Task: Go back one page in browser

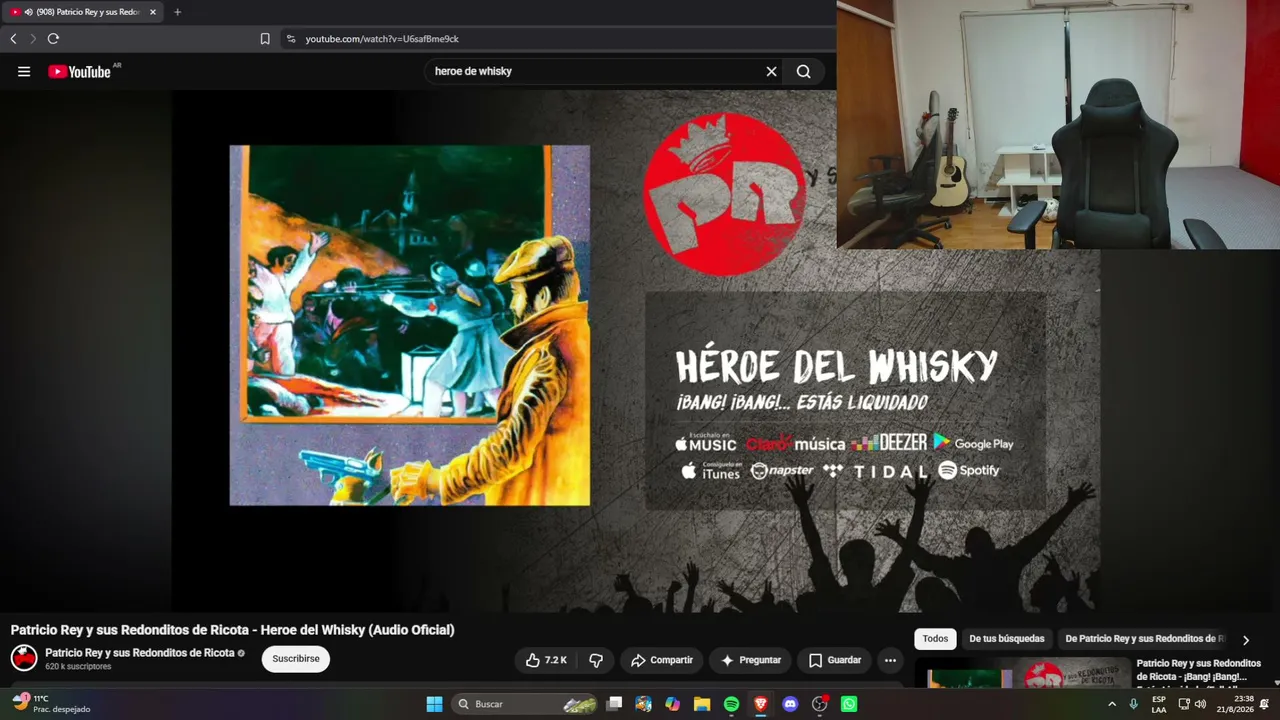Action: coord(13,39)
